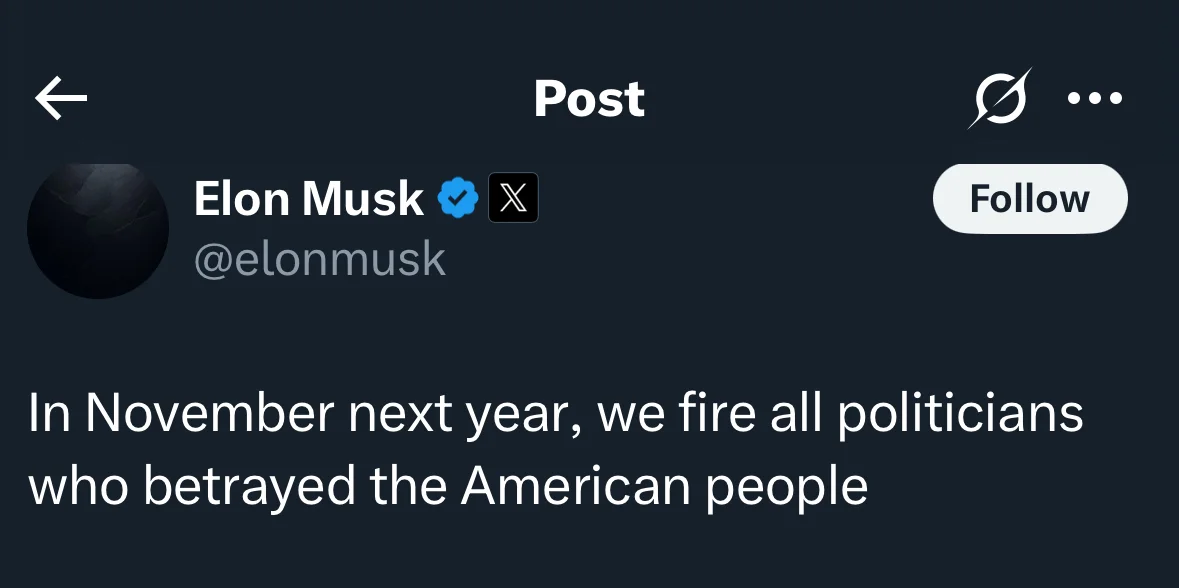This screenshot has height=588, width=1179.
Task: Click the X affiliation badge
Action: [x=513, y=198]
